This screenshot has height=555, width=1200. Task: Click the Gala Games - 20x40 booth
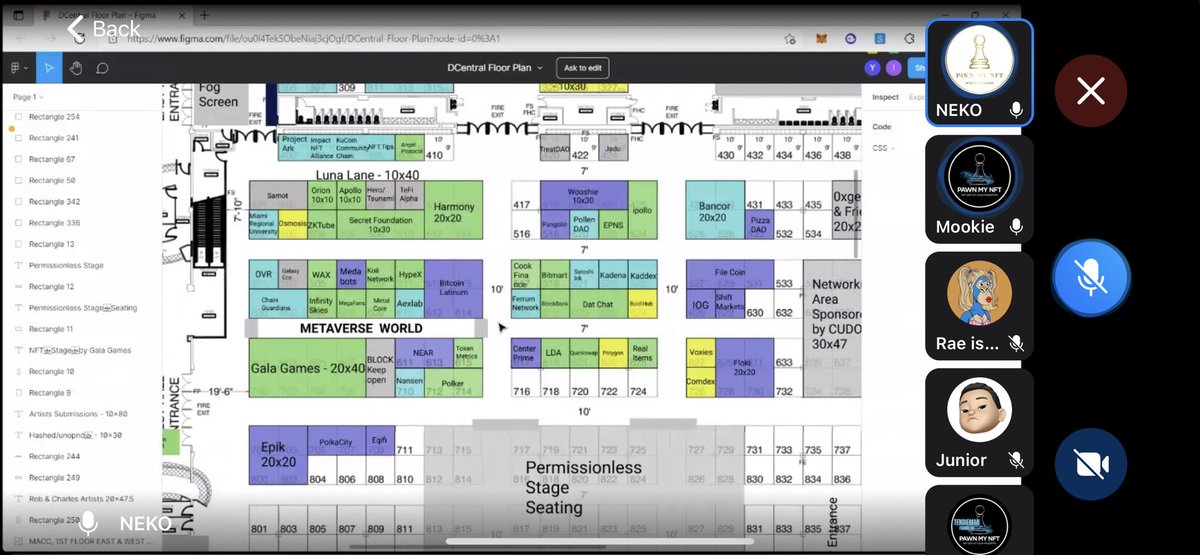point(307,368)
